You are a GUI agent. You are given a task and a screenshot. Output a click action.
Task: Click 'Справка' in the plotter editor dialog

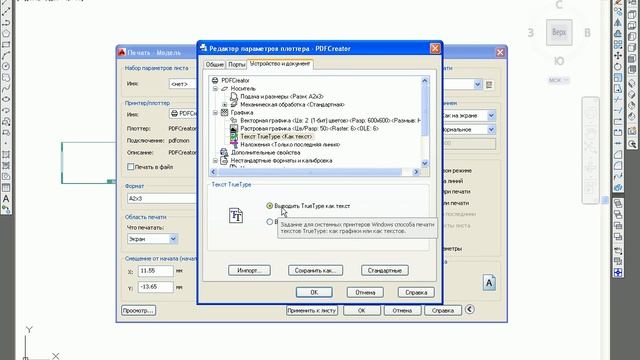pyautogui.click(x=416, y=292)
